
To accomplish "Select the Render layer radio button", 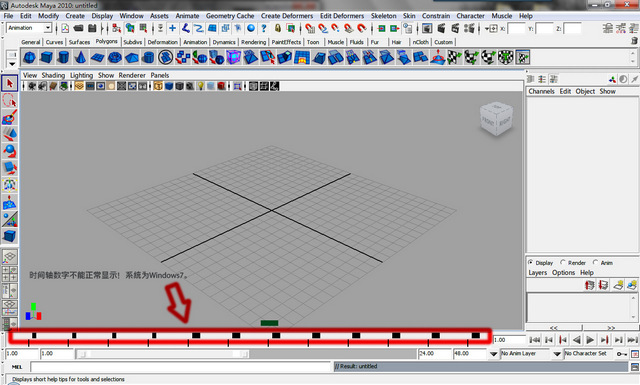I will [563, 262].
